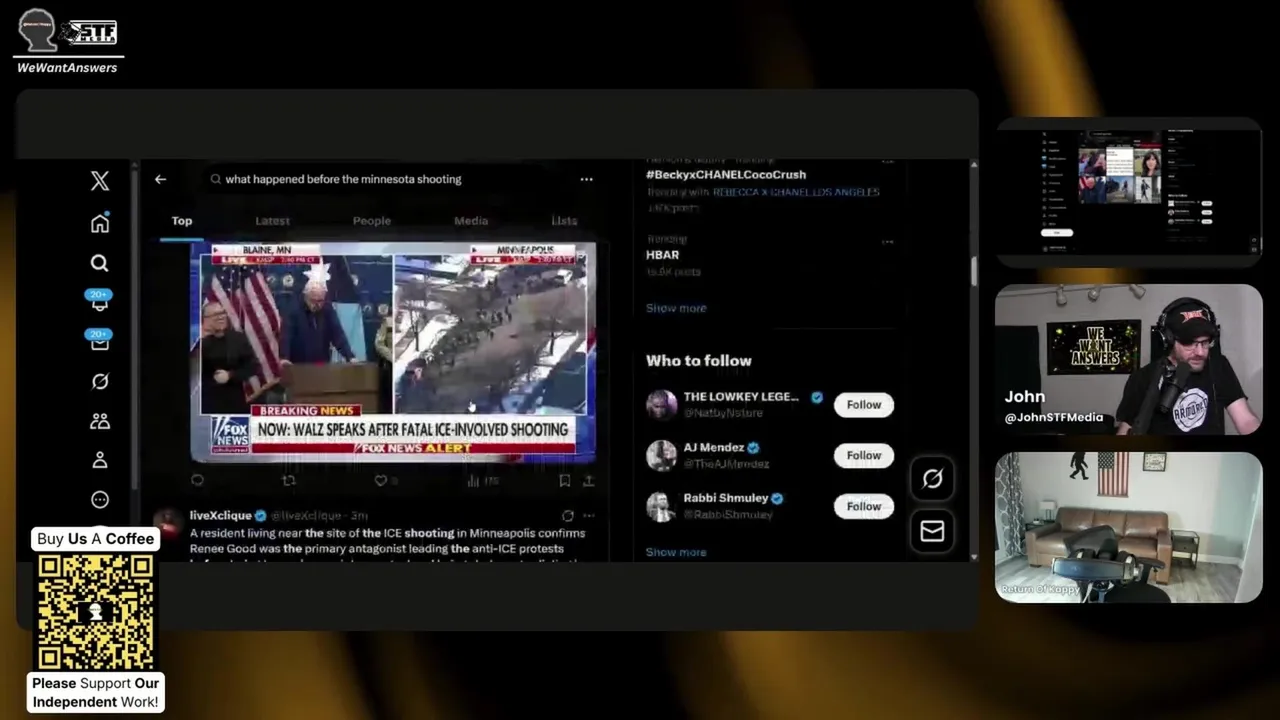Open REBECCA X CHANEL LOS ANGELES link
Image resolution: width=1280 pixels, height=720 pixels.
[796, 192]
